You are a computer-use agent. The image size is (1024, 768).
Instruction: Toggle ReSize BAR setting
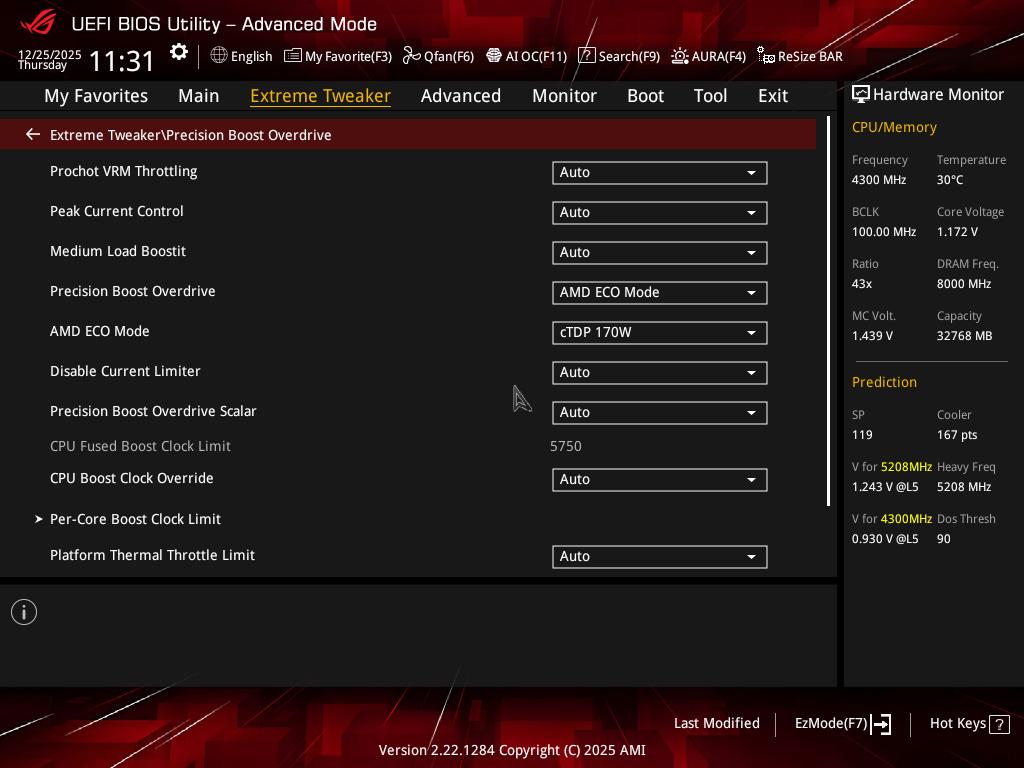click(799, 56)
